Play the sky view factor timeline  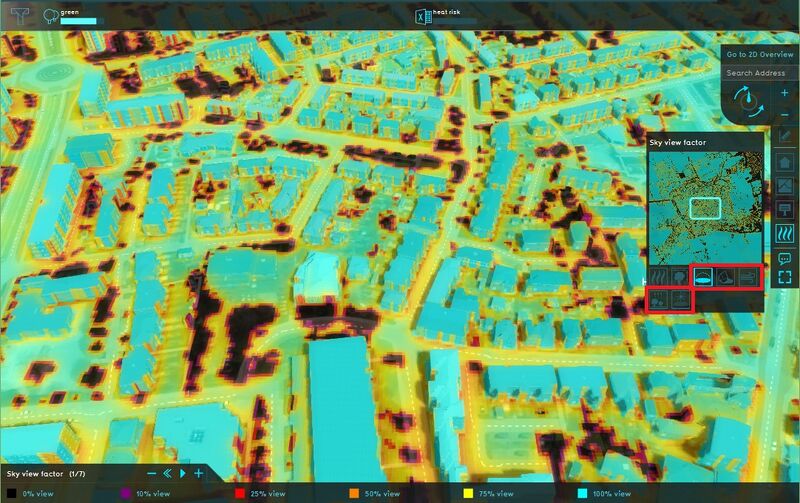click(x=183, y=473)
